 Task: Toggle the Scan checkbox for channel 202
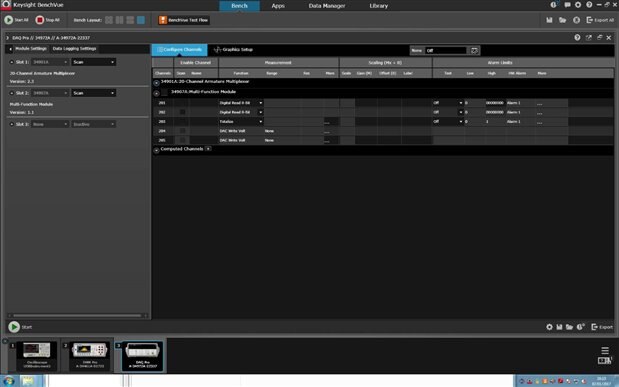click(x=182, y=112)
